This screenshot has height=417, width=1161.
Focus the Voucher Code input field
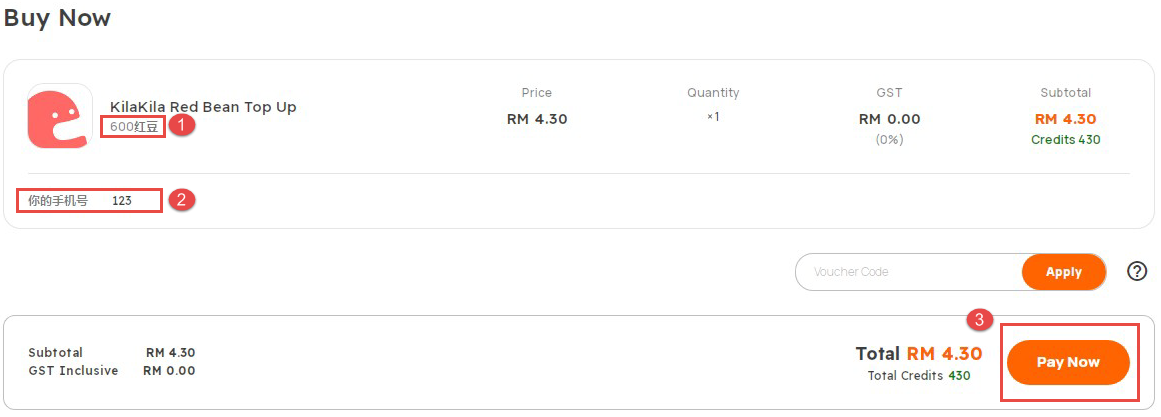(x=909, y=272)
